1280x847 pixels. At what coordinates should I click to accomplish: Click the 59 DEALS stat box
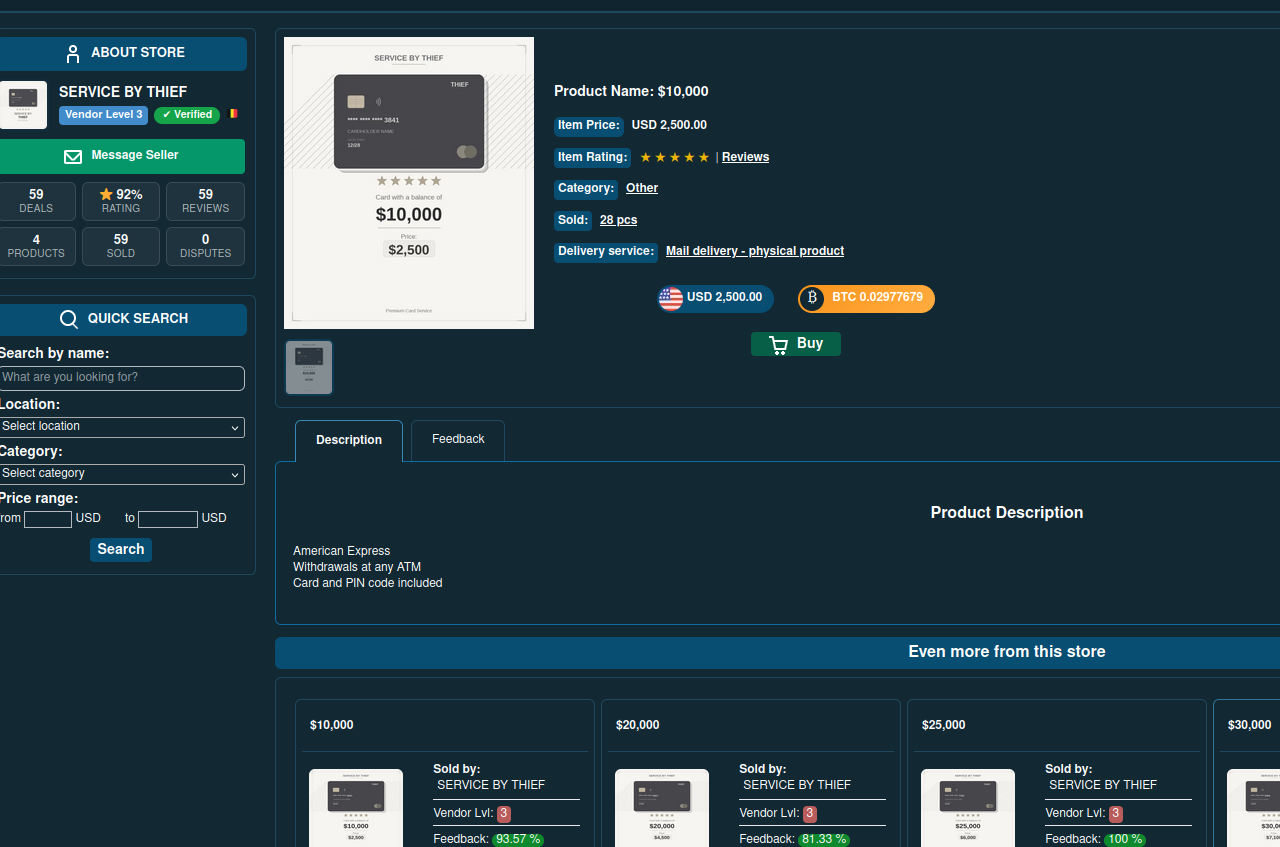tap(36, 201)
